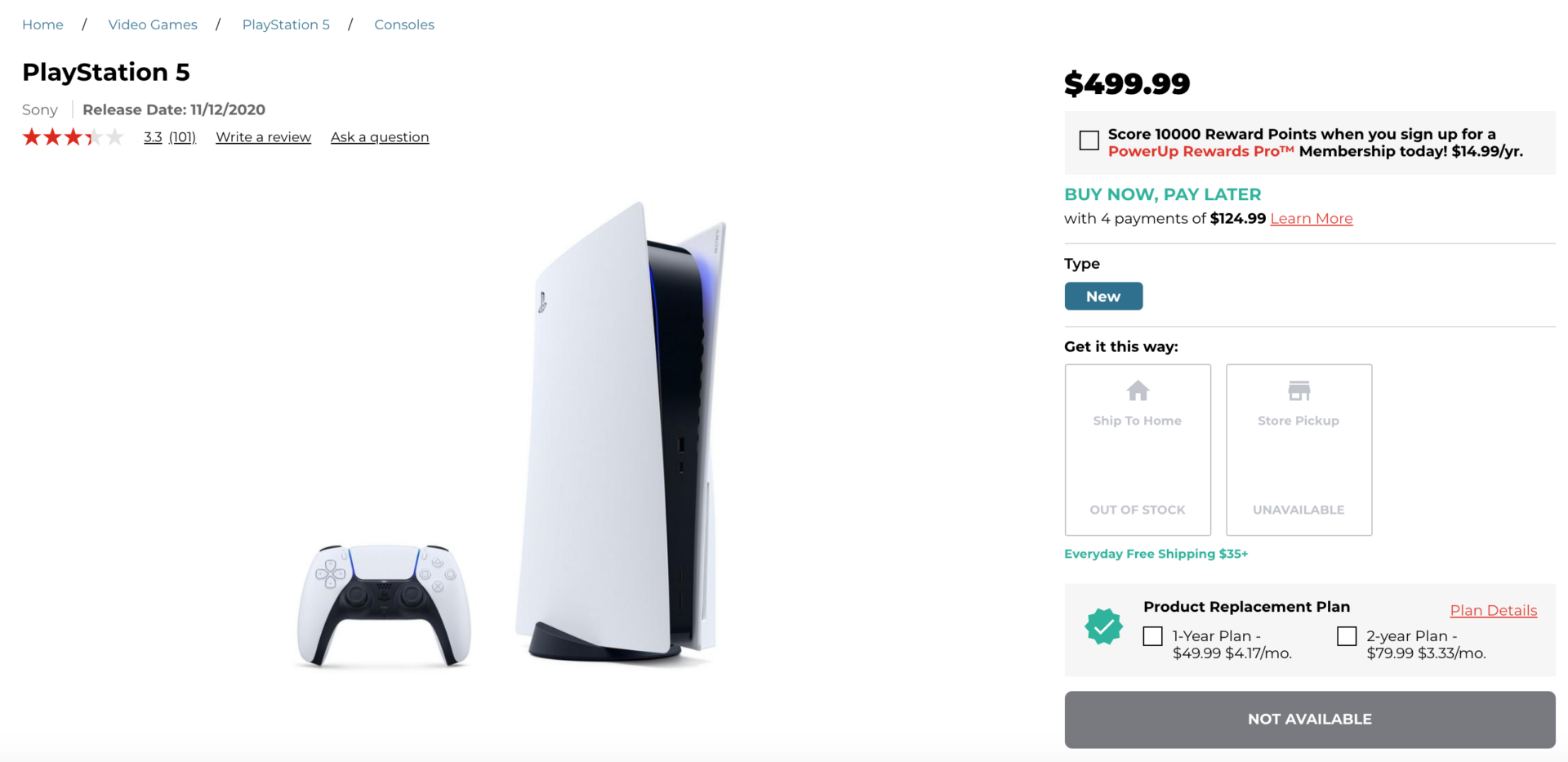1568x762 pixels.
Task: Click the DualSense controller image
Action: click(x=384, y=605)
